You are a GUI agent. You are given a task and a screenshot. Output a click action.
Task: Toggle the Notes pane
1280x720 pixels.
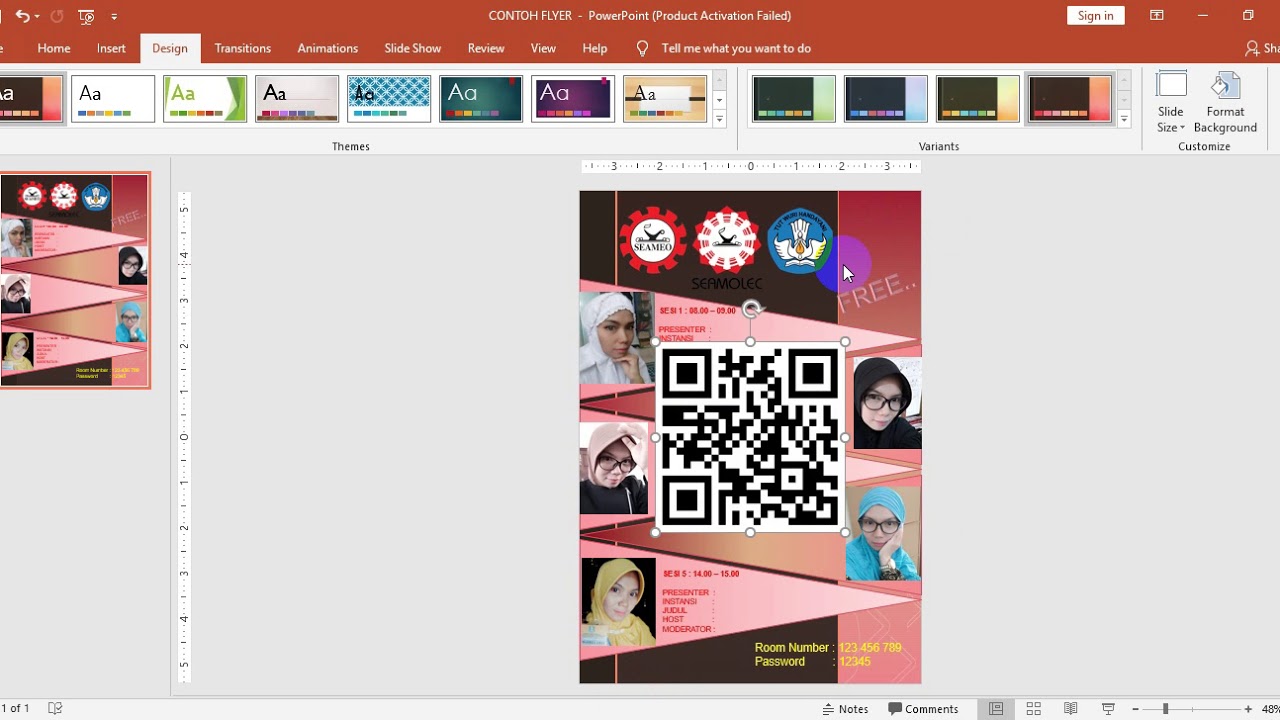click(845, 709)
